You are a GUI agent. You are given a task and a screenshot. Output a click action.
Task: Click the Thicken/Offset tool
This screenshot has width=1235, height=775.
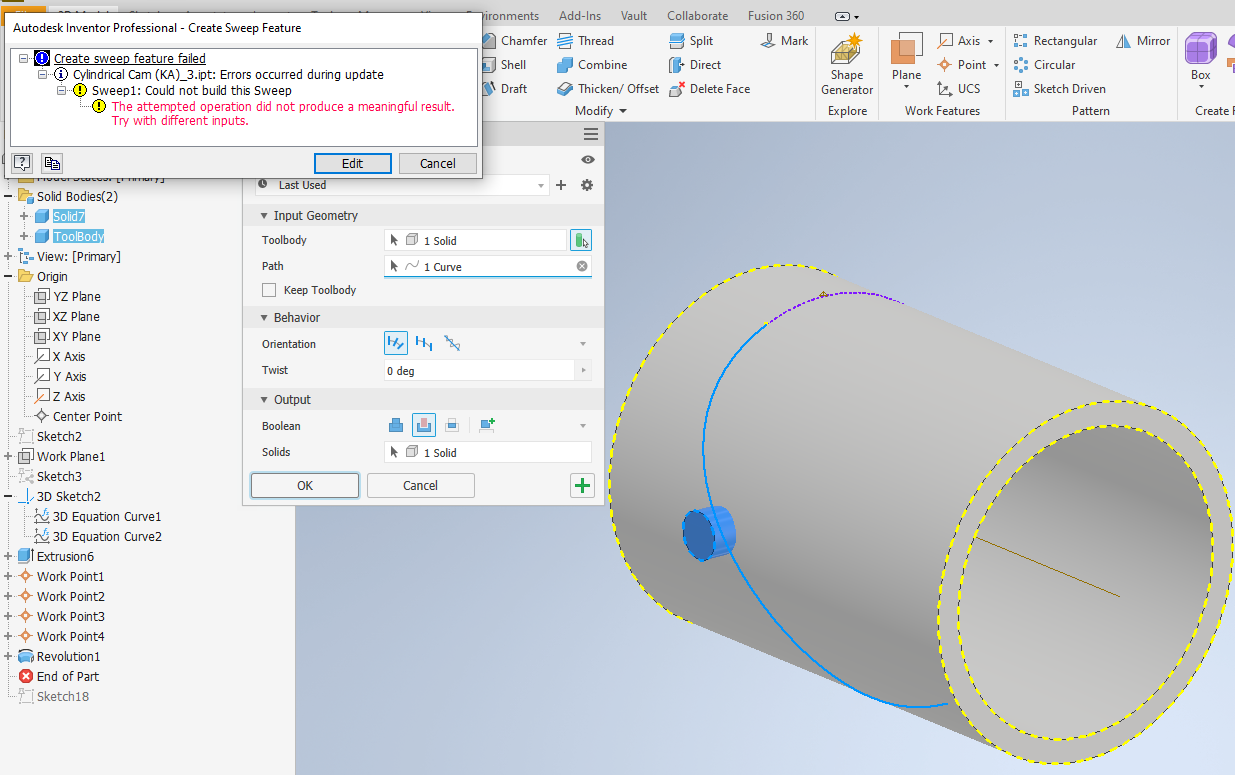click(608, 89)
